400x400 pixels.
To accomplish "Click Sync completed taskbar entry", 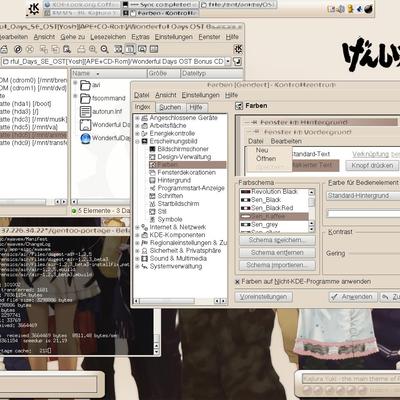I will point(160,5).
